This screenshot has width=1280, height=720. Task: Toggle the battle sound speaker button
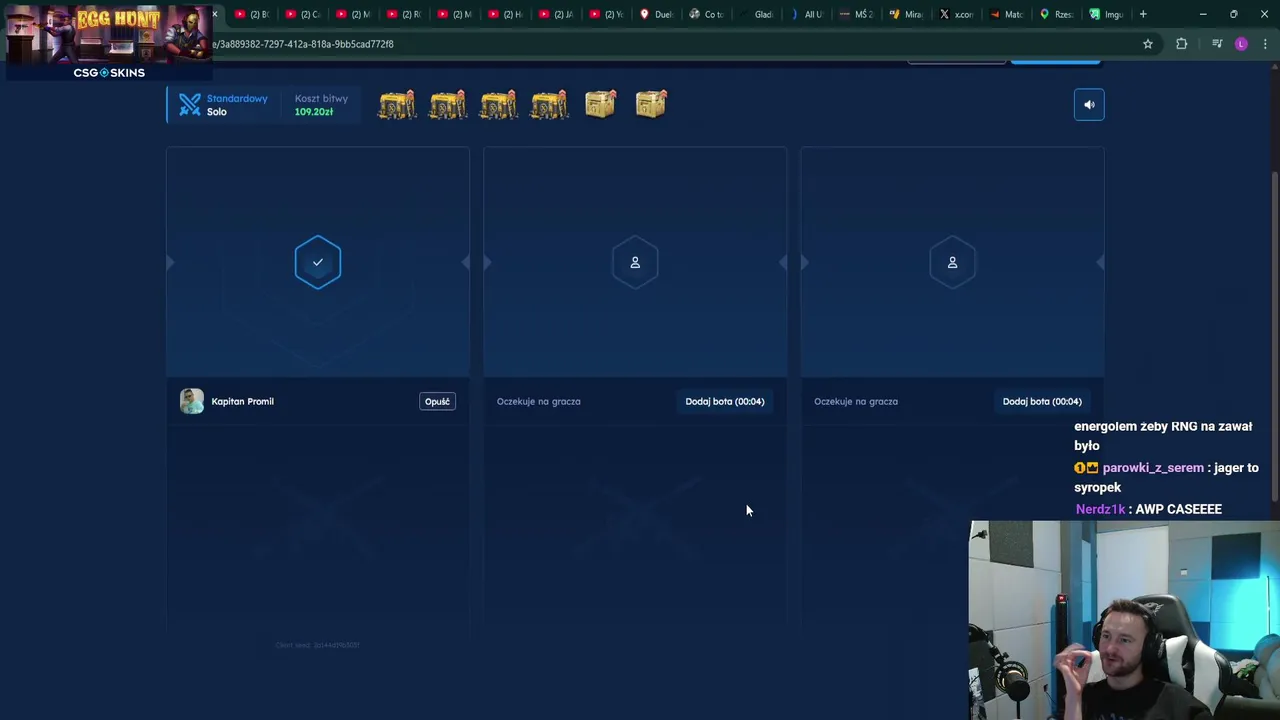click(x=1089, y=105)
